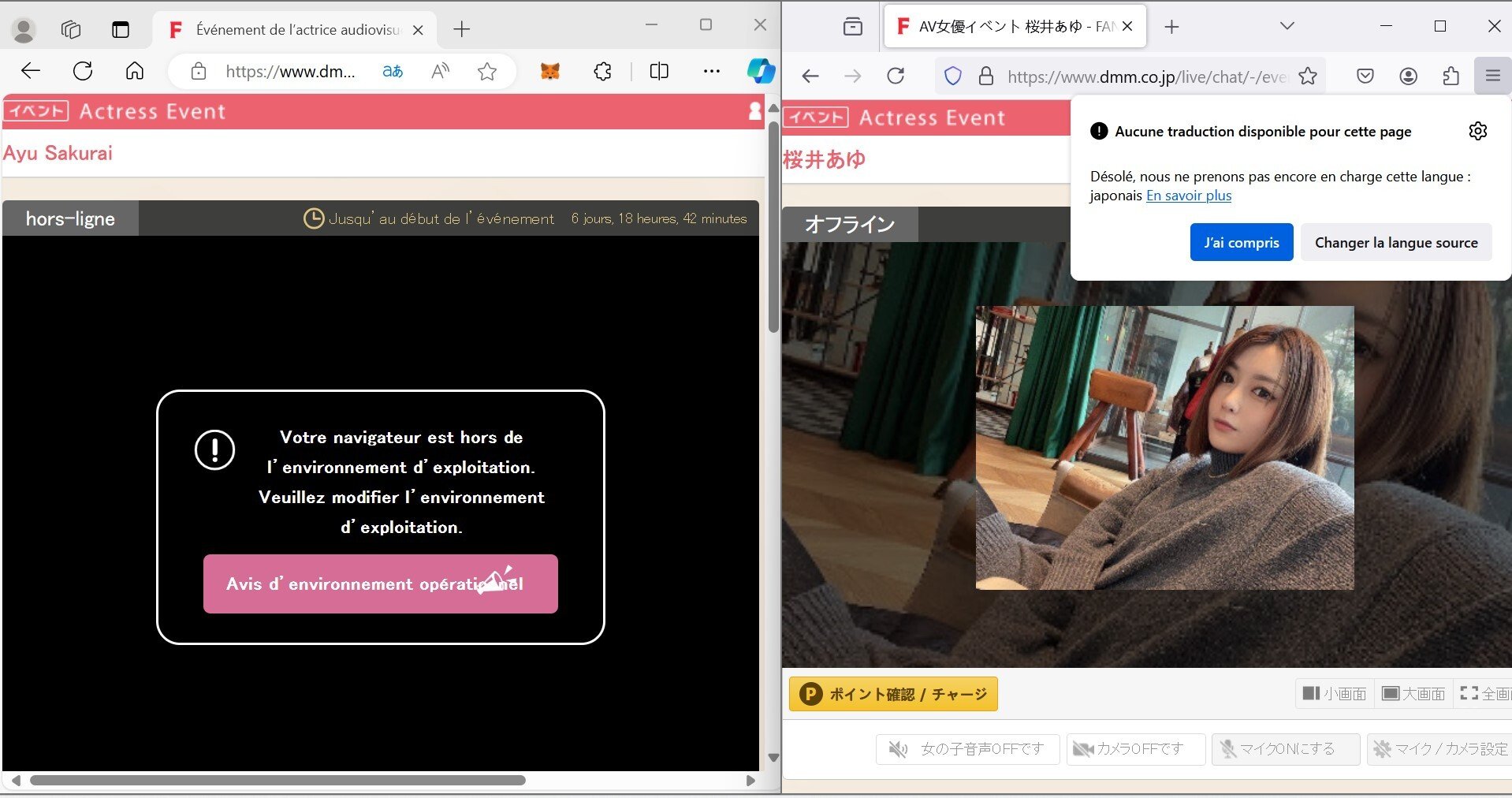Click the actress photo thumbnail
Image resolution: width=1512 pixels, height=798 pixels.
[x=1164, y=447]
